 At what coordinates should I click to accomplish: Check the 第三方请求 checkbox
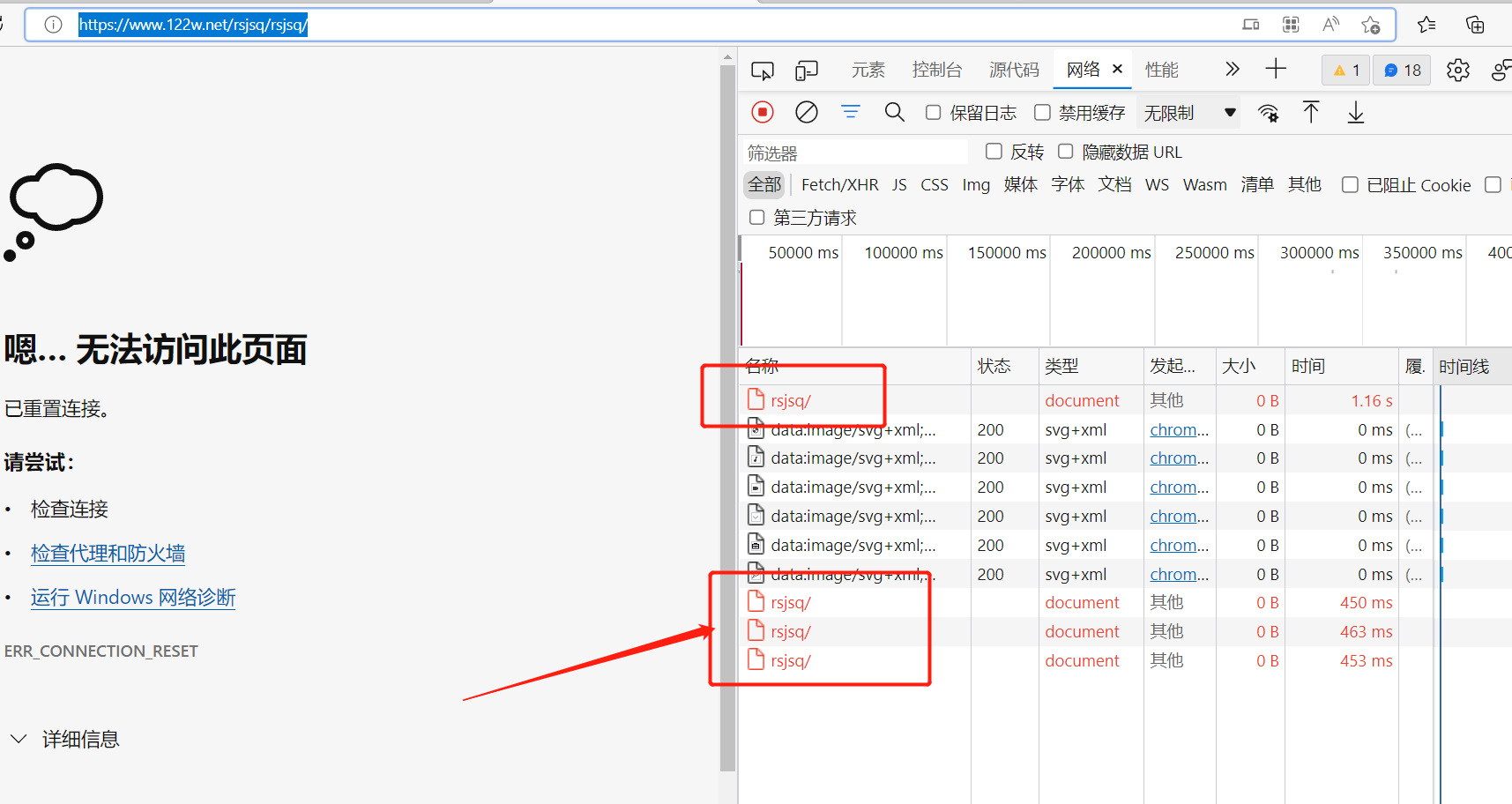coord(756,217)
